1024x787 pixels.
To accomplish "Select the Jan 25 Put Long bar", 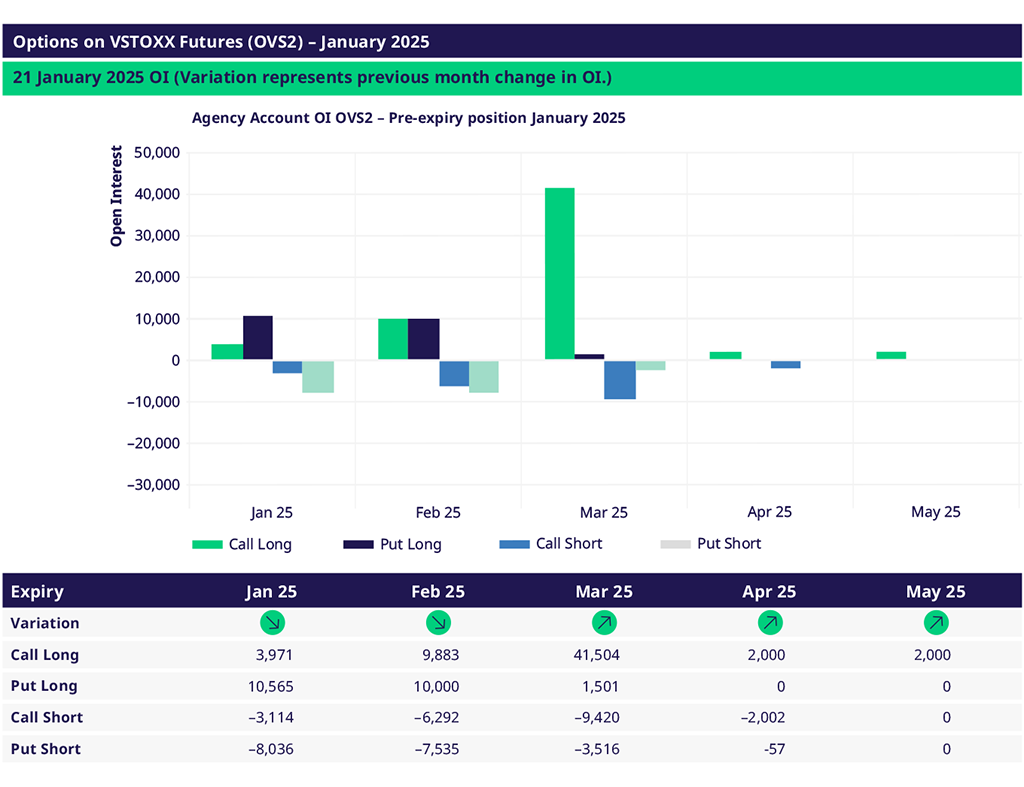I will coord(258,338).
